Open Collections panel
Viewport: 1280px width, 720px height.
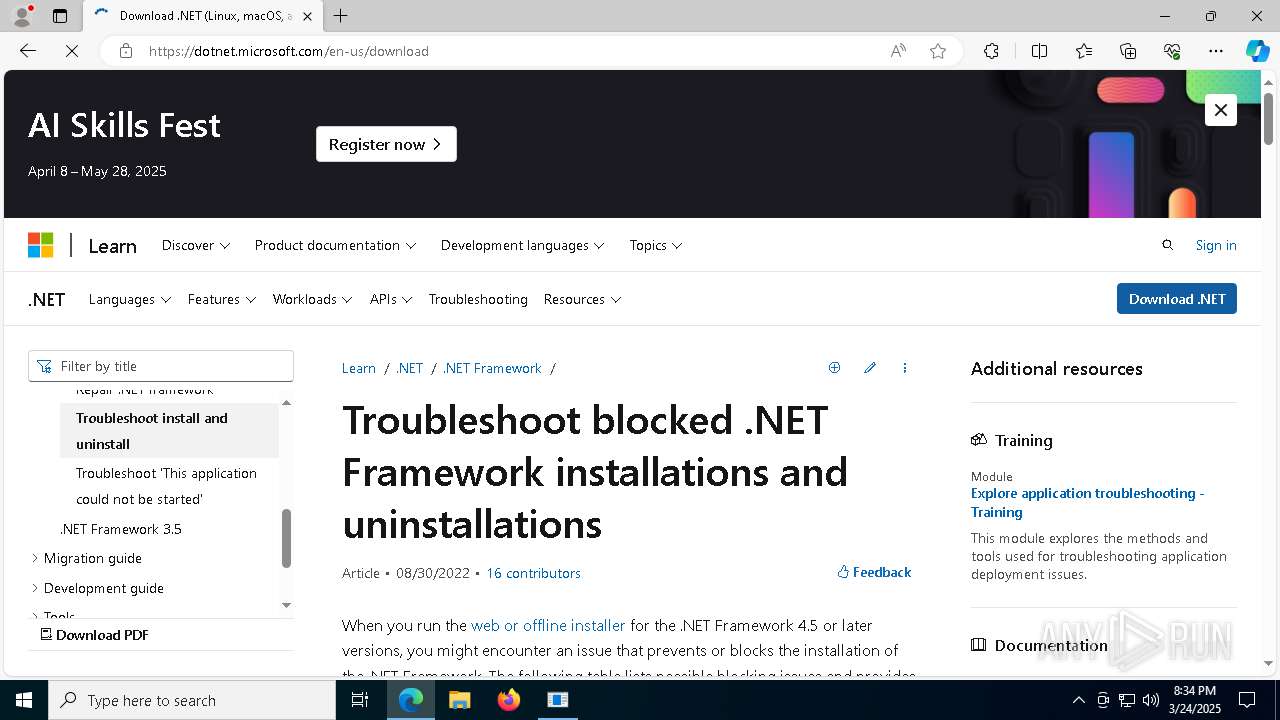[1128, 51]
